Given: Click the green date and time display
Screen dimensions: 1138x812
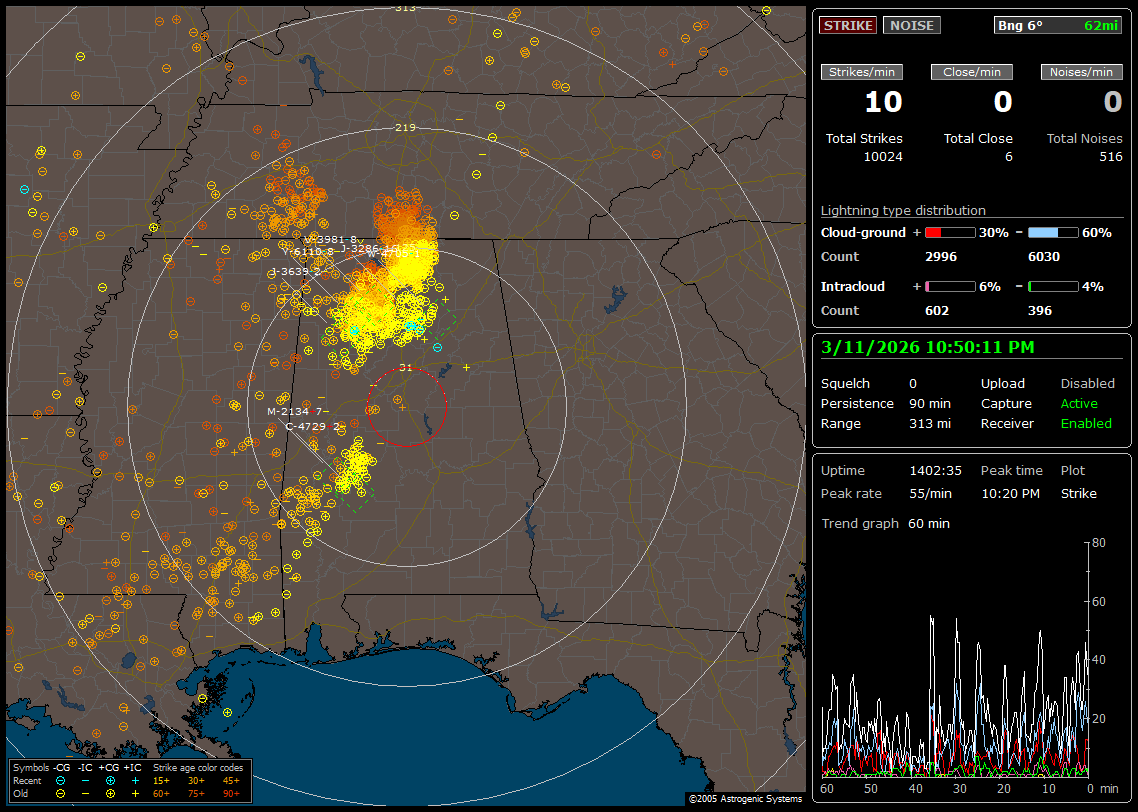Looking at the screenshot, I should (x=927, y=347).
